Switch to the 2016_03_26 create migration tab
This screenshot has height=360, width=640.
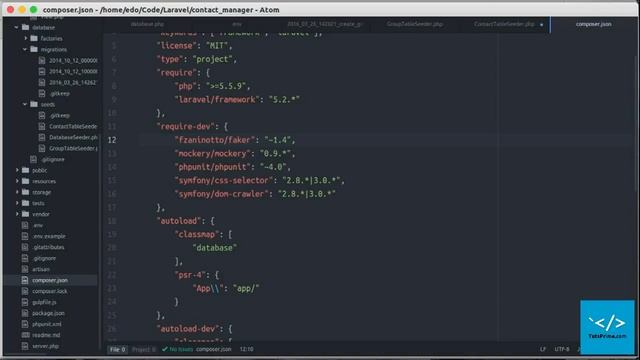[324, 24]
